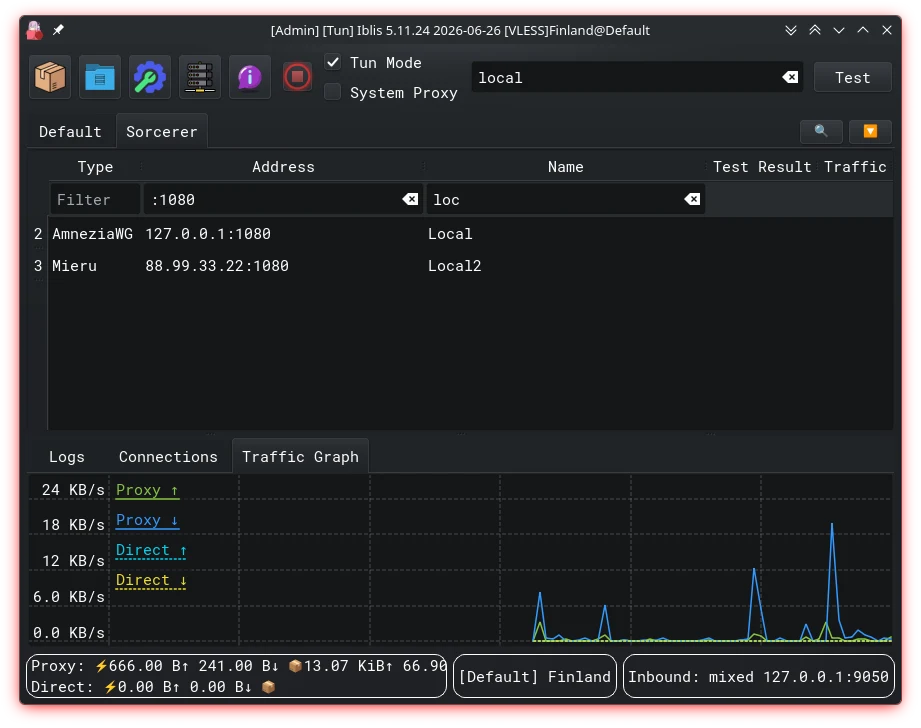Image resolution: width=921 pixels, height=728 pixels.
Task: Clear the 'loc' name filter
Action: click(692, 199)
